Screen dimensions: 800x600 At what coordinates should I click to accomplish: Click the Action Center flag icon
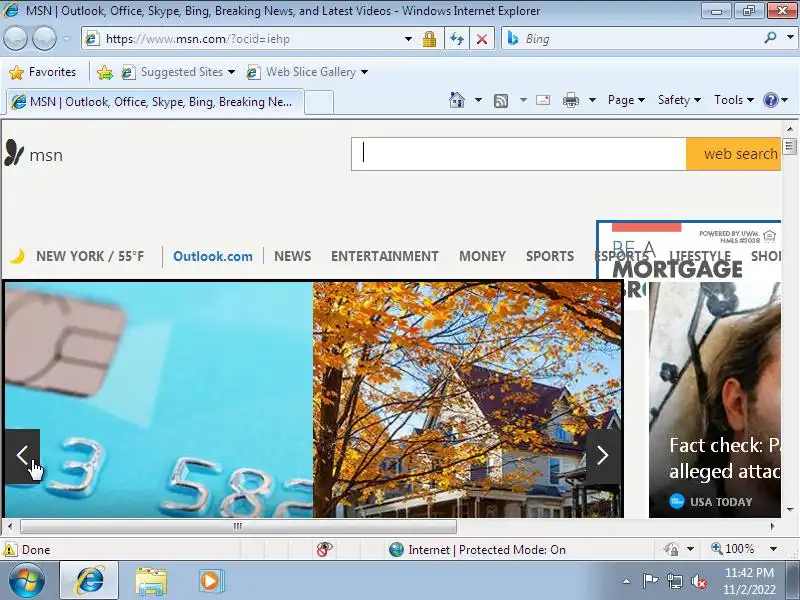coord(650,581)
